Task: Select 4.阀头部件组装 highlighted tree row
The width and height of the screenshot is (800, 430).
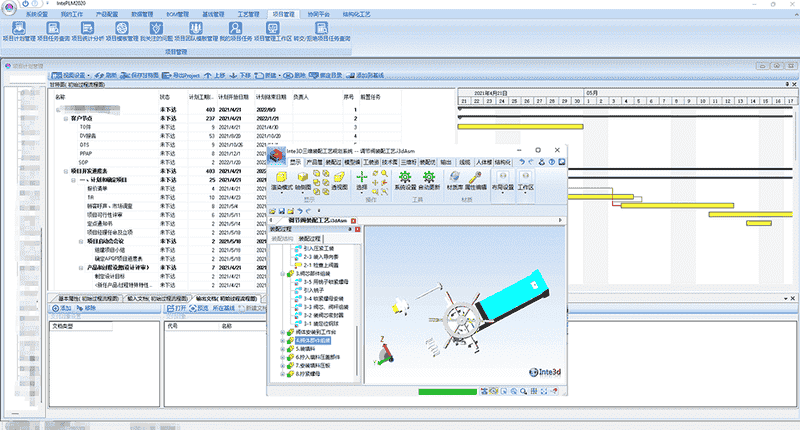Action: coord(313,340)
